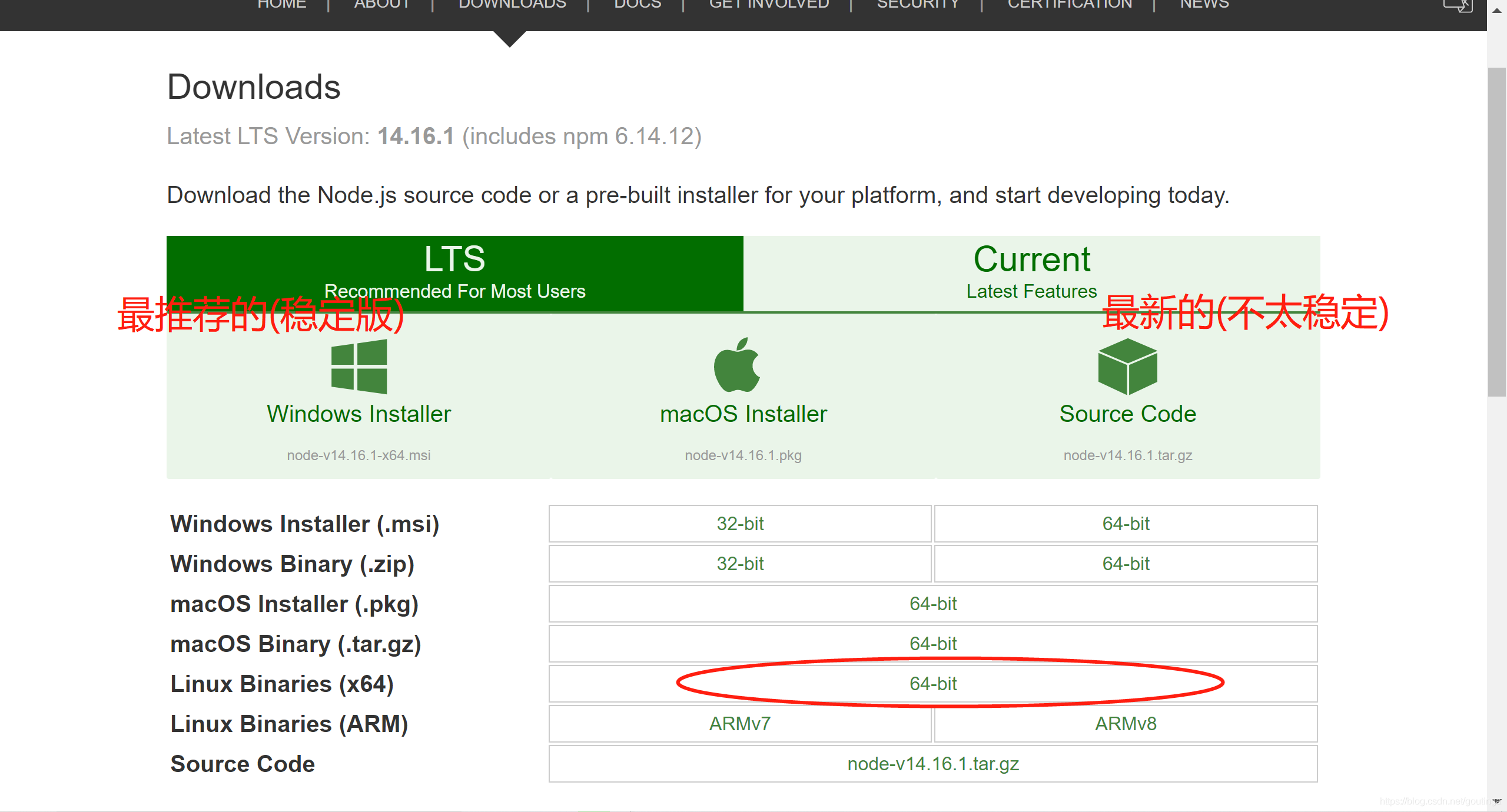Click the Linux Binaries (x64) row label
The width and height of the screenshot is (1507, 812).
pyautogui.click(x=282, y=684)
